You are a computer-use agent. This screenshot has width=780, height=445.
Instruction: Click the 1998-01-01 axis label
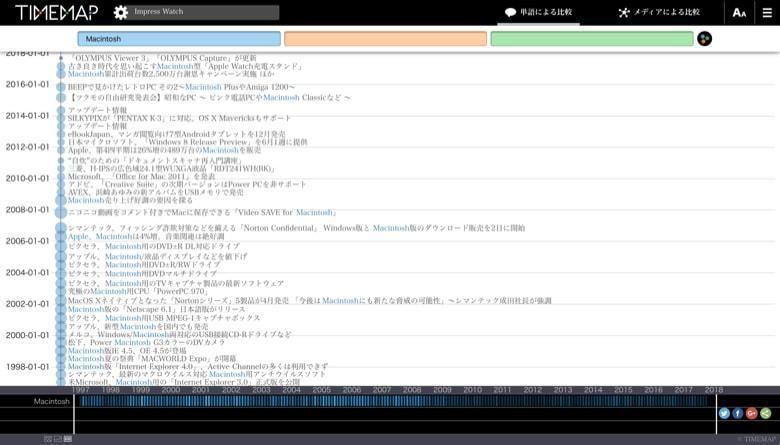click(x=27, y=367)
